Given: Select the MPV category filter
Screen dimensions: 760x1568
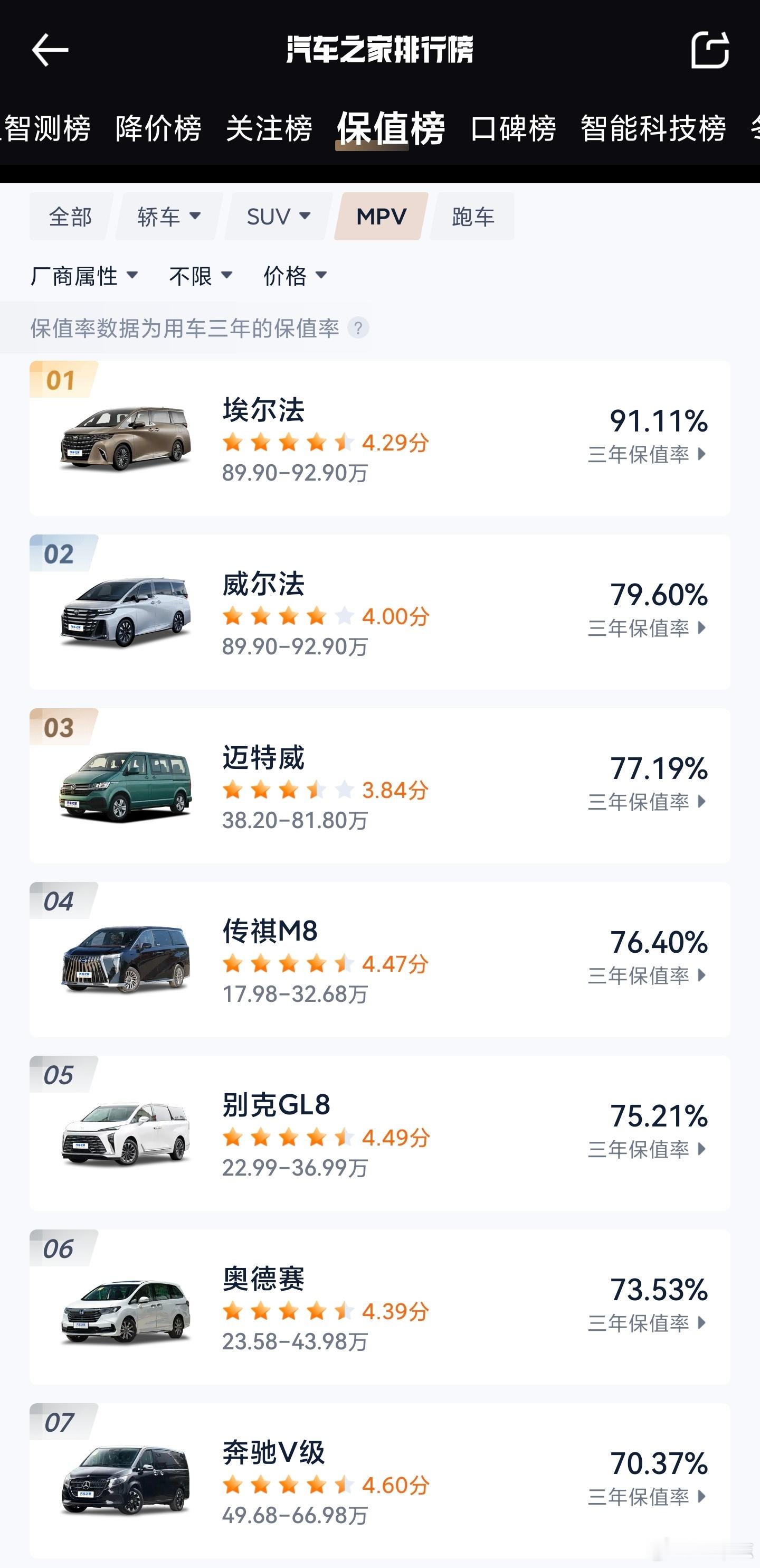Looking at the screenshot, I should coord(381,217).
